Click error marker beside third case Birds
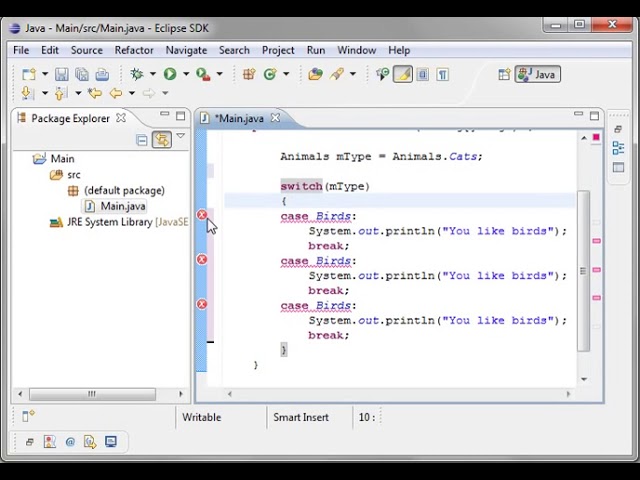Screen dimensions: 640x480 (202, 304)
